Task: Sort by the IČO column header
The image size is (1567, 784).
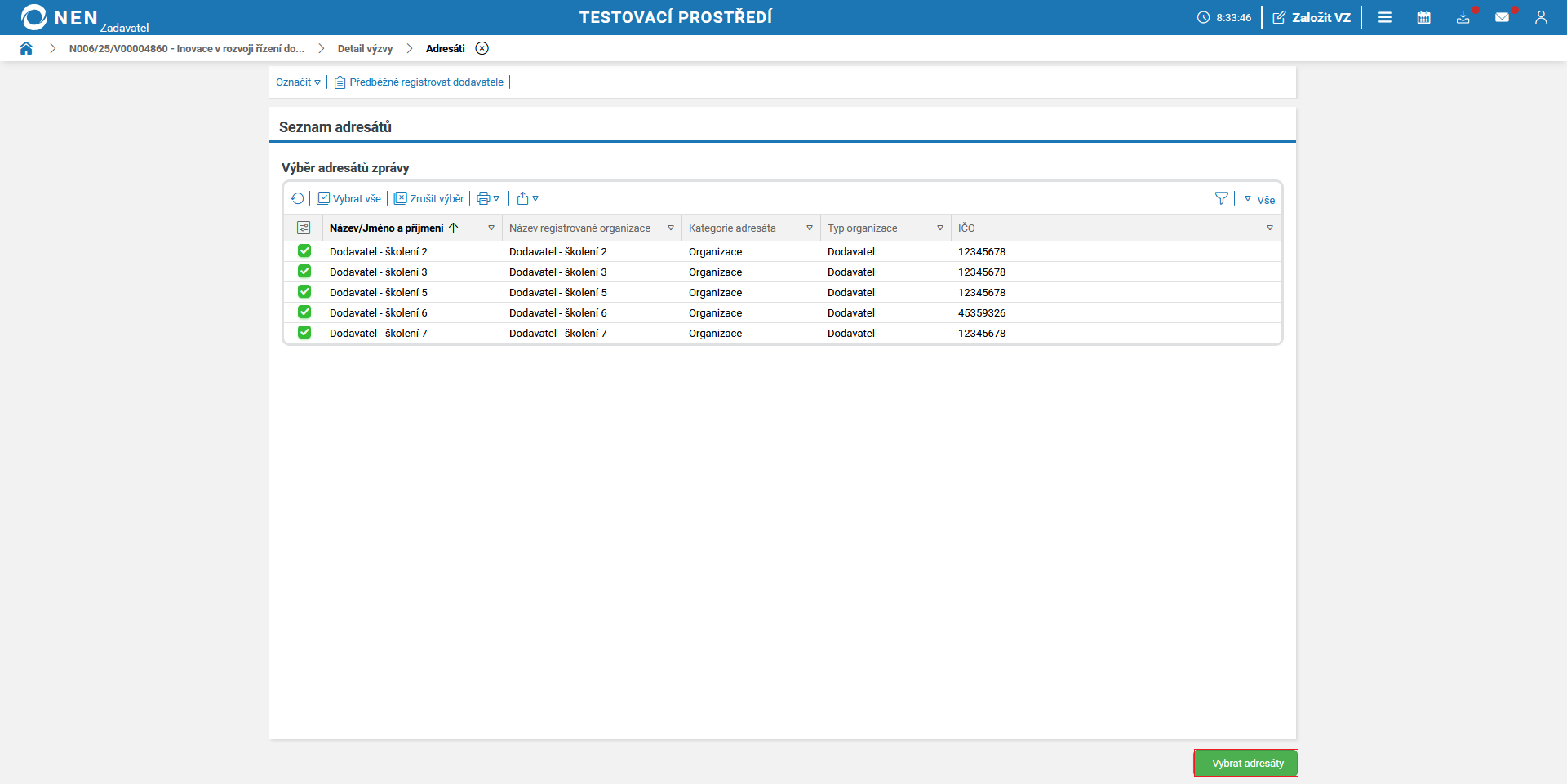Action: pyautogui.click(x=966, y=228)
